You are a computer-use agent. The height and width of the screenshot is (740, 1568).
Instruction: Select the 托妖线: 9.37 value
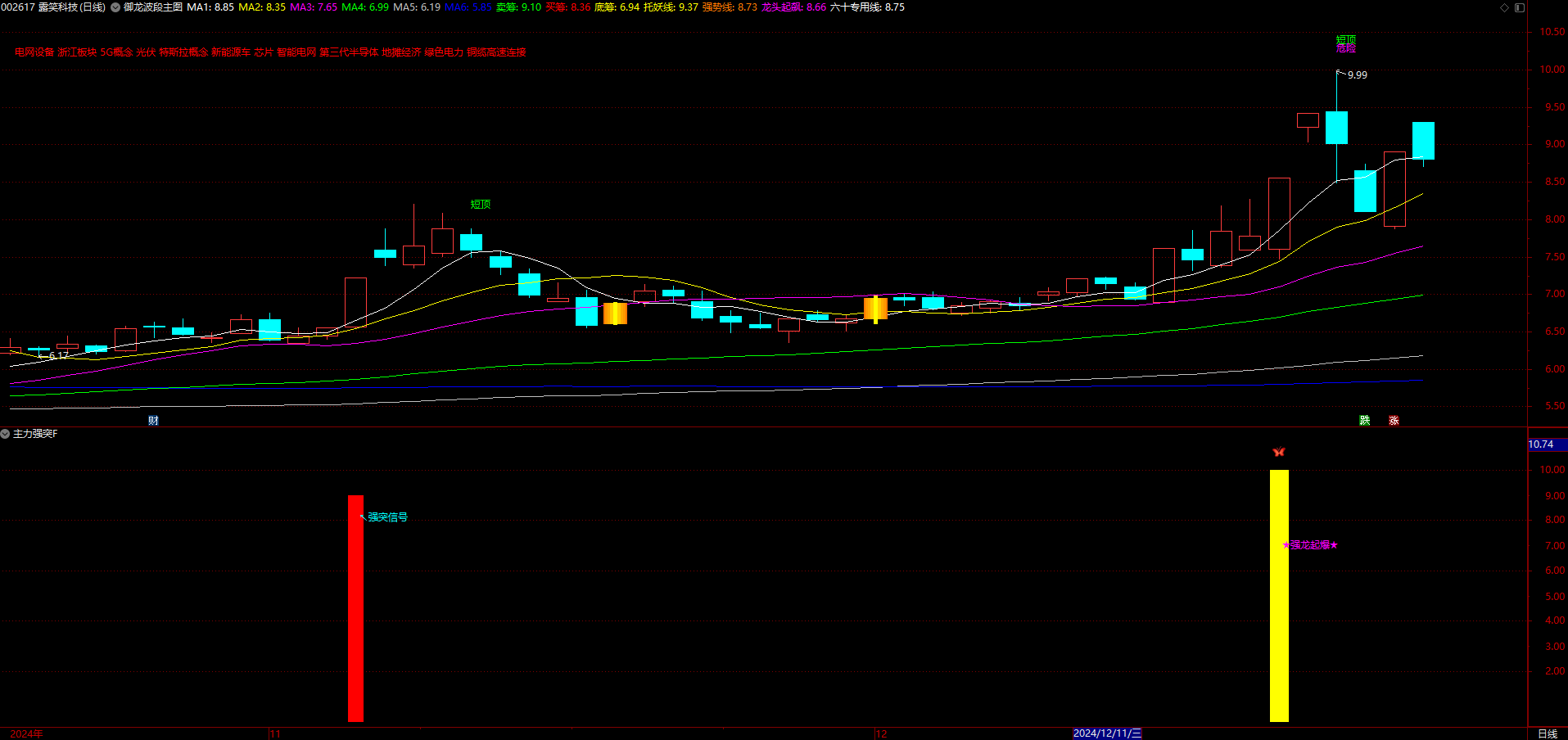point(671,7)
